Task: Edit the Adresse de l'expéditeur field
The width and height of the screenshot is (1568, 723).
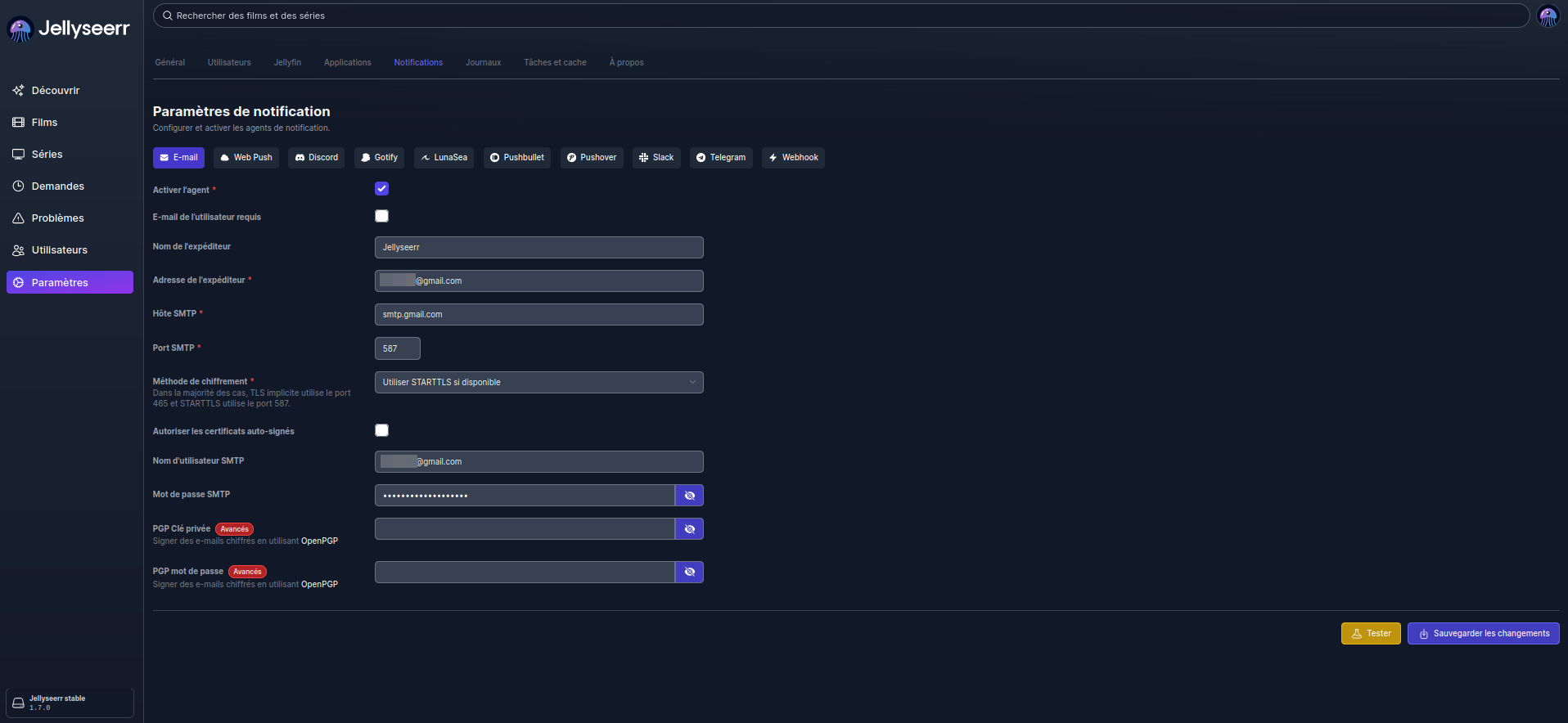Action: click(x=538, y=281)
